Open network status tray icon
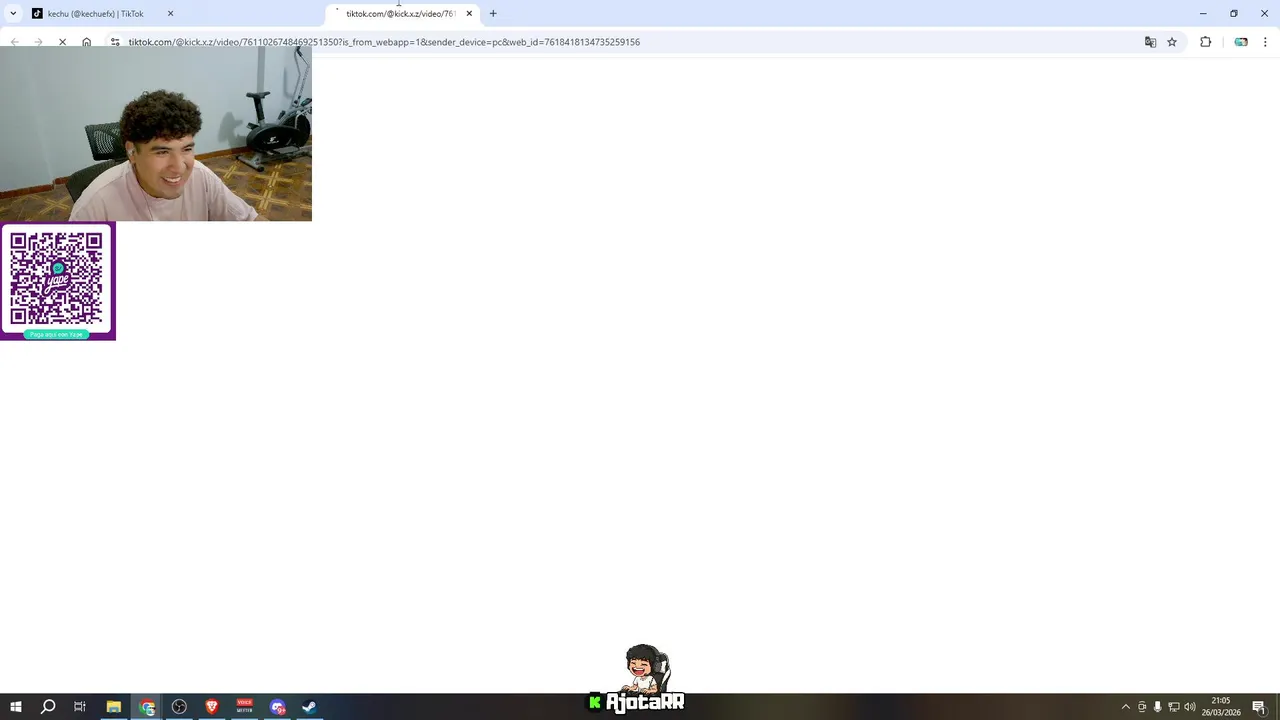Screen dimensions: 1280x720 pos(1174,707)
